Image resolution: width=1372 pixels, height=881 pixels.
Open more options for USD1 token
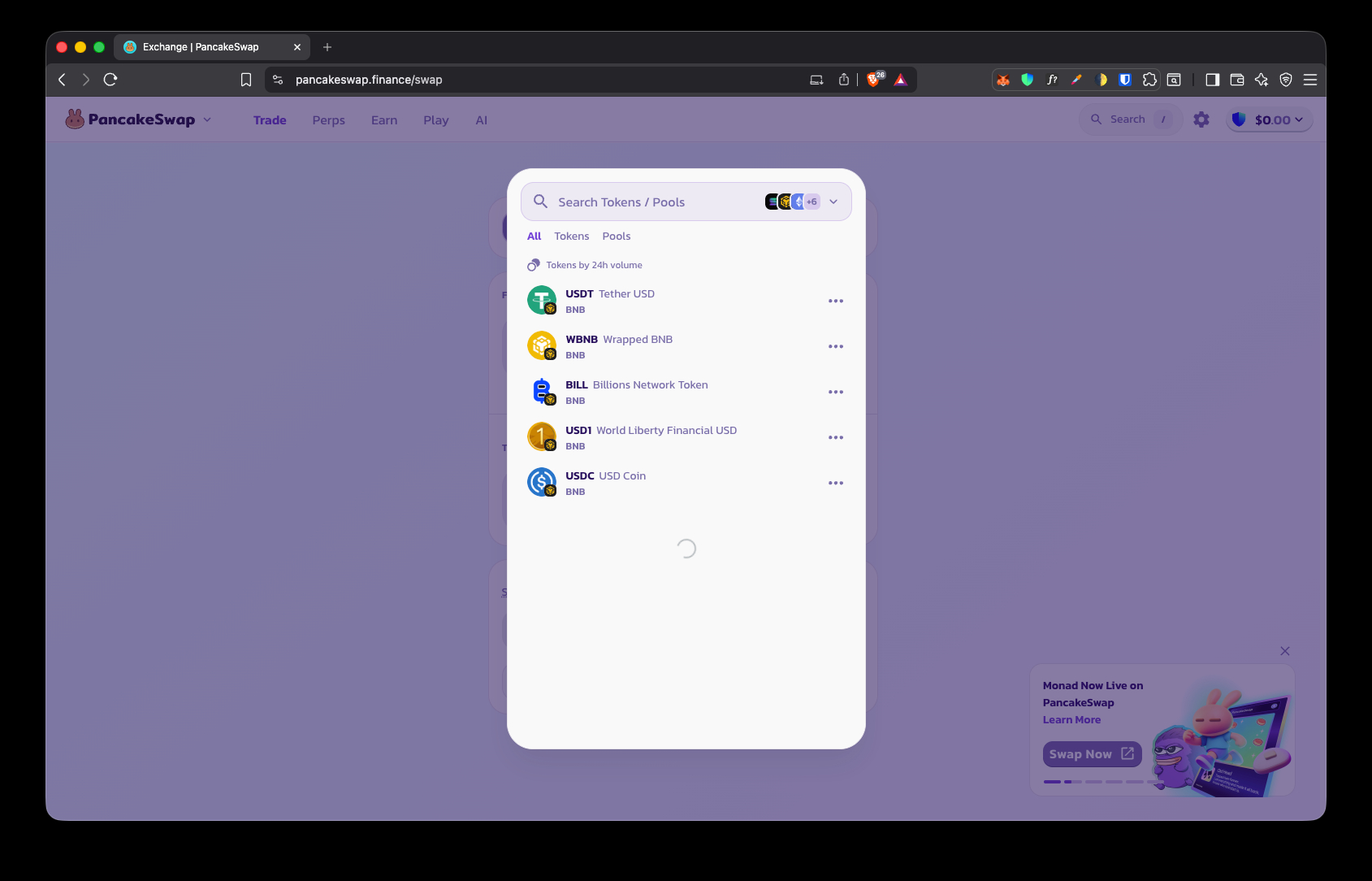836,437
